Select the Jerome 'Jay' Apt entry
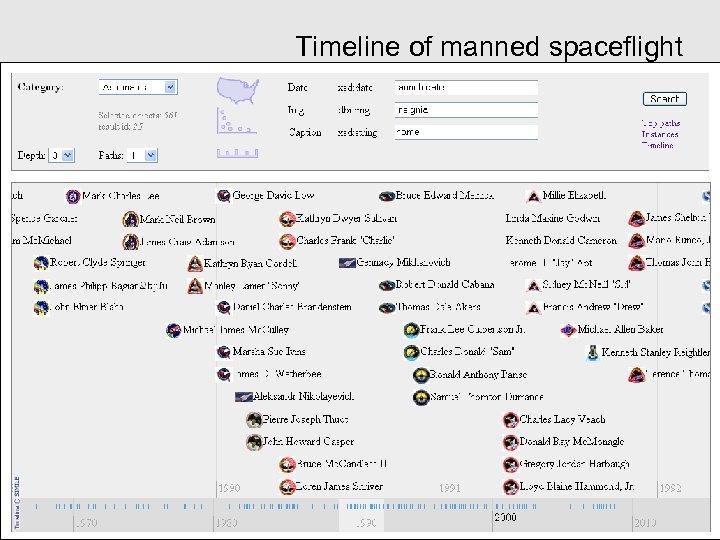The image size is (720, 540). click(551, 263)
